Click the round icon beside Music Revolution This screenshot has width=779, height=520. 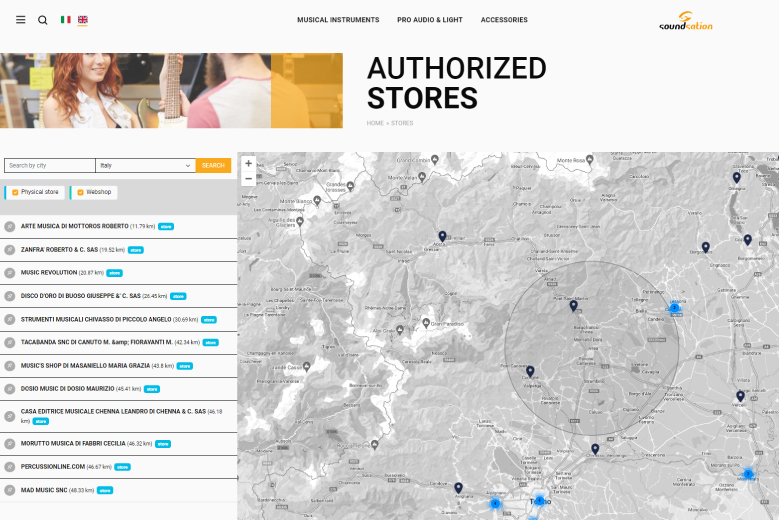(10, 273)
